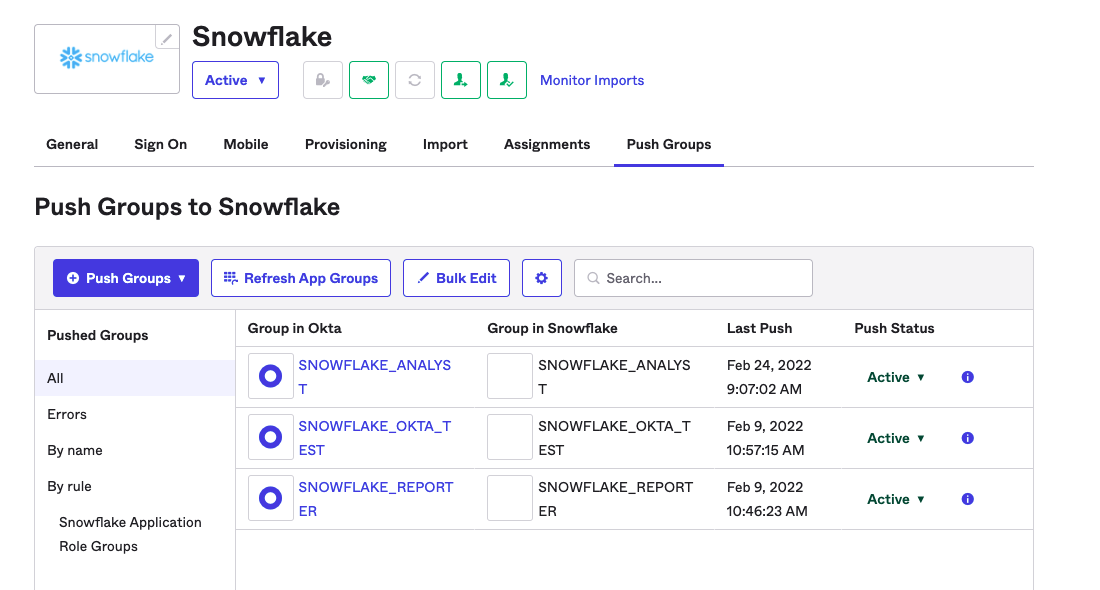Open the gear settings icon beside Bulk Edit
This screenshot has width=1100, height=590.
[541, 277]
